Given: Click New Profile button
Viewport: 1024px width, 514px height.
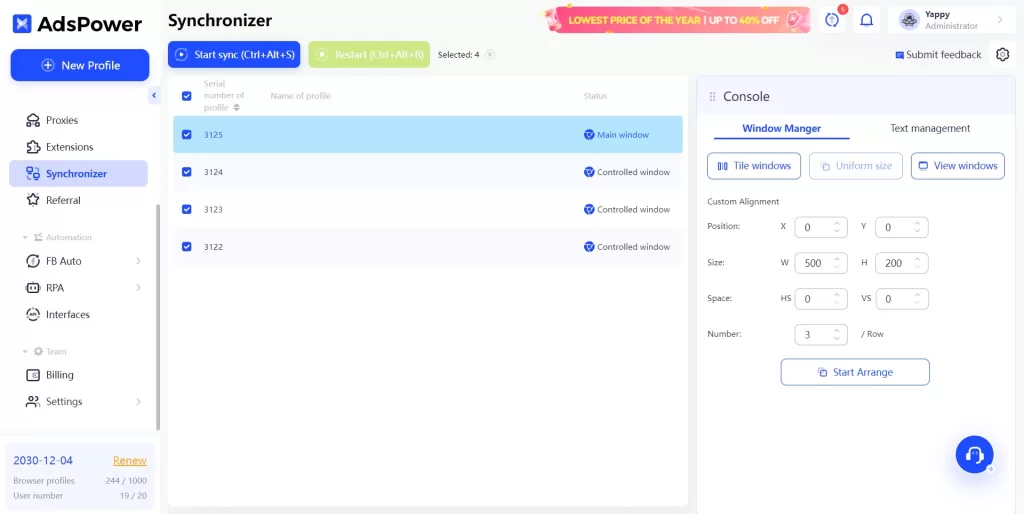Looking at the screenshot, I should pyautogui.click(x=80, y=65).
